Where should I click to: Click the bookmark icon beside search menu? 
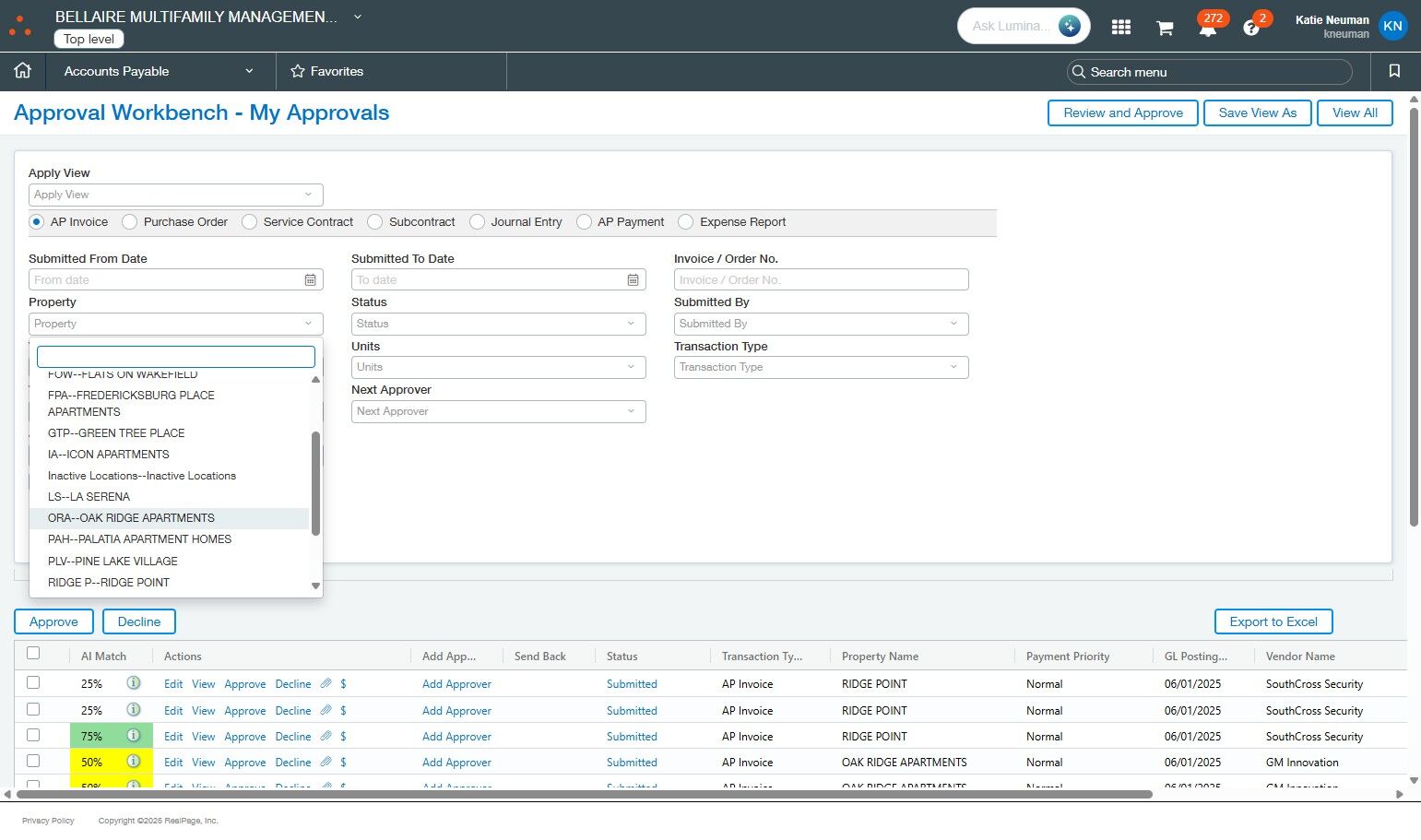[1394, 71]
